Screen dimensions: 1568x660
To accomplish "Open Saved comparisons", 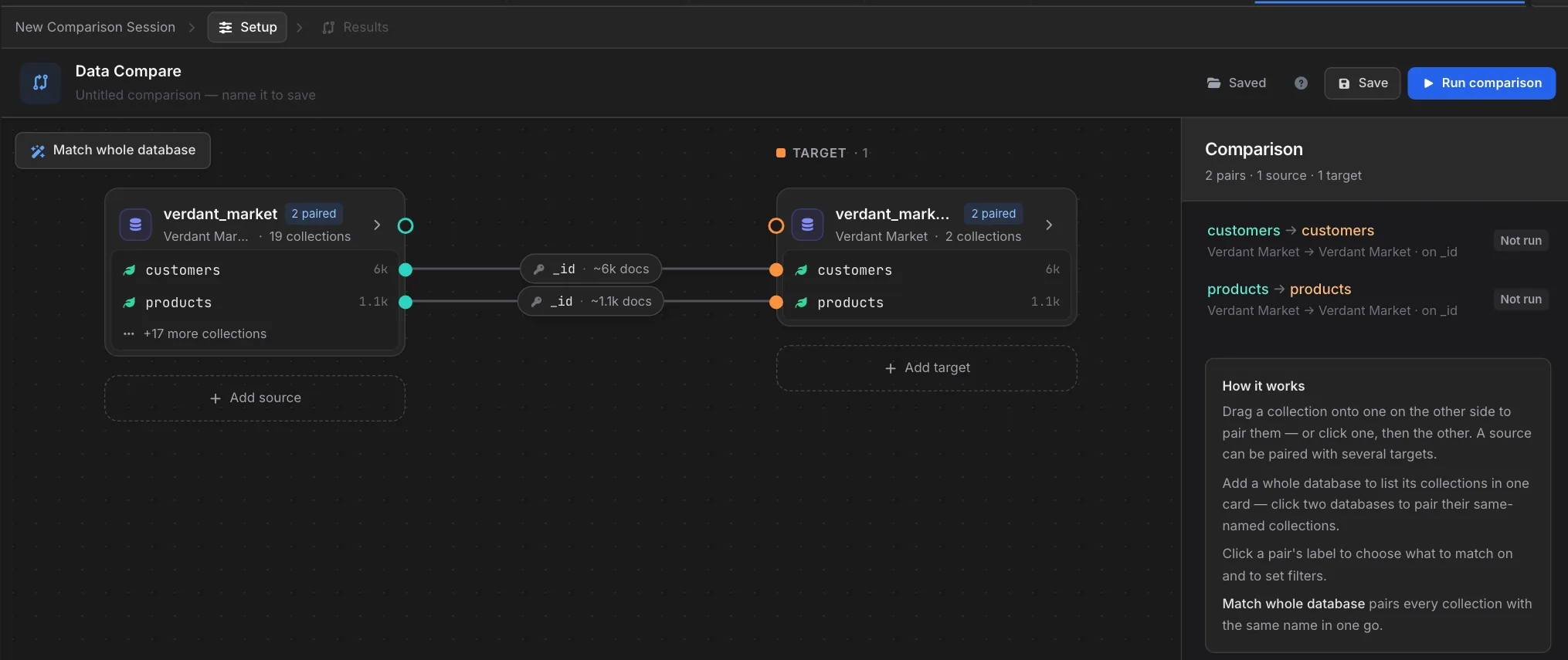I will pyautogui.click(x=1237, y=83).
